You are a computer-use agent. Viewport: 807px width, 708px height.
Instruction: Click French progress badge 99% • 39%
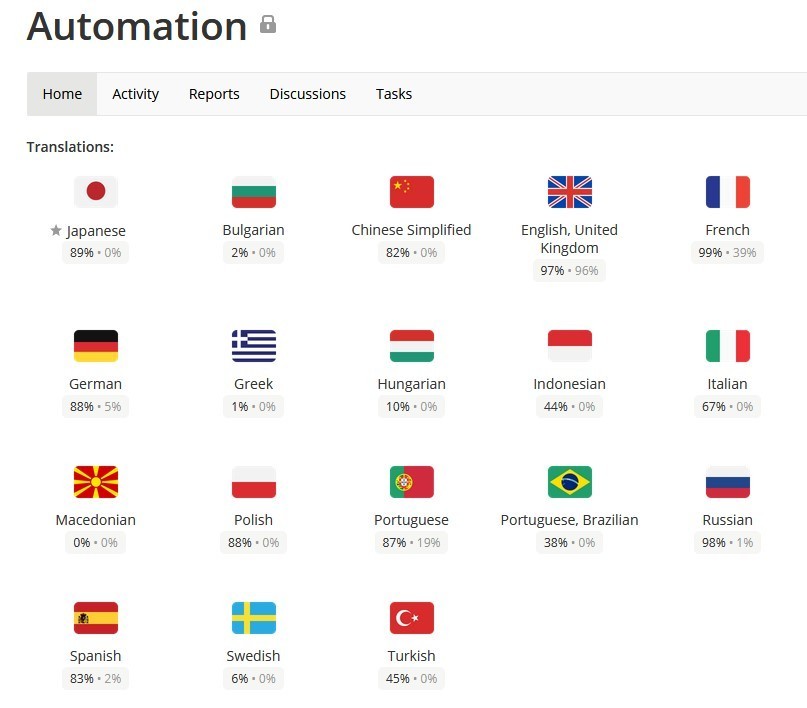pos(727,253)
